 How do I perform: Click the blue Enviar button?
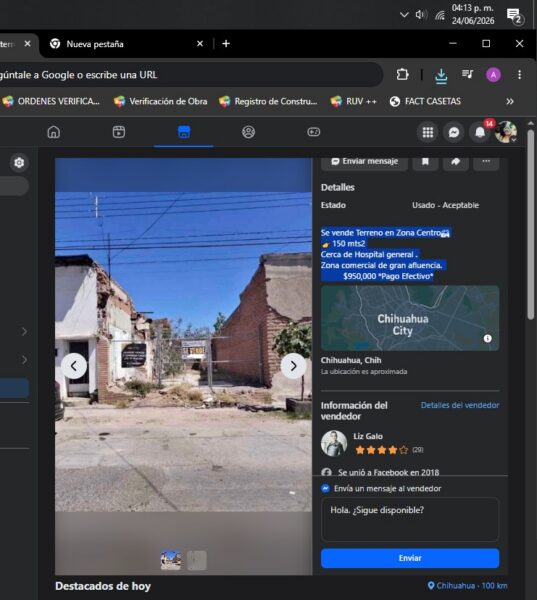tap(410, 558)
